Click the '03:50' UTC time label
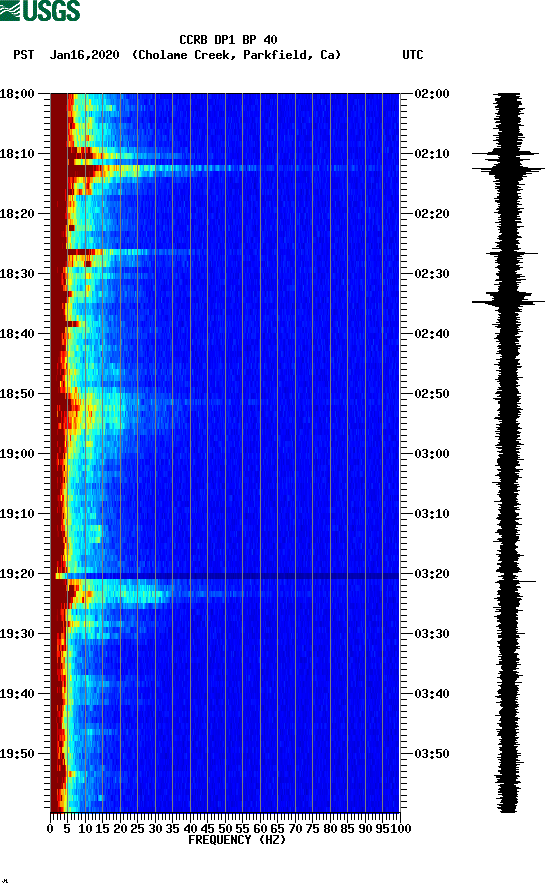552x892 pixels. (432, 754)
